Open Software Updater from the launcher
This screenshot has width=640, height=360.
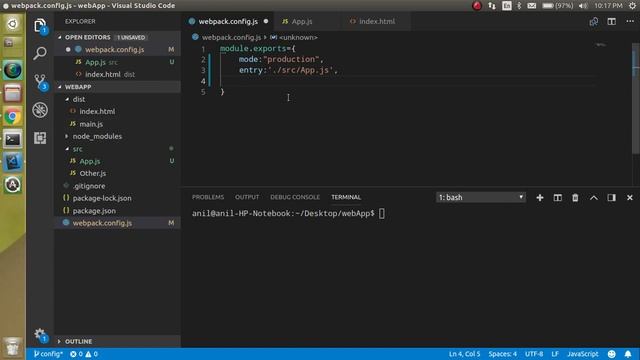coord(13,185)
